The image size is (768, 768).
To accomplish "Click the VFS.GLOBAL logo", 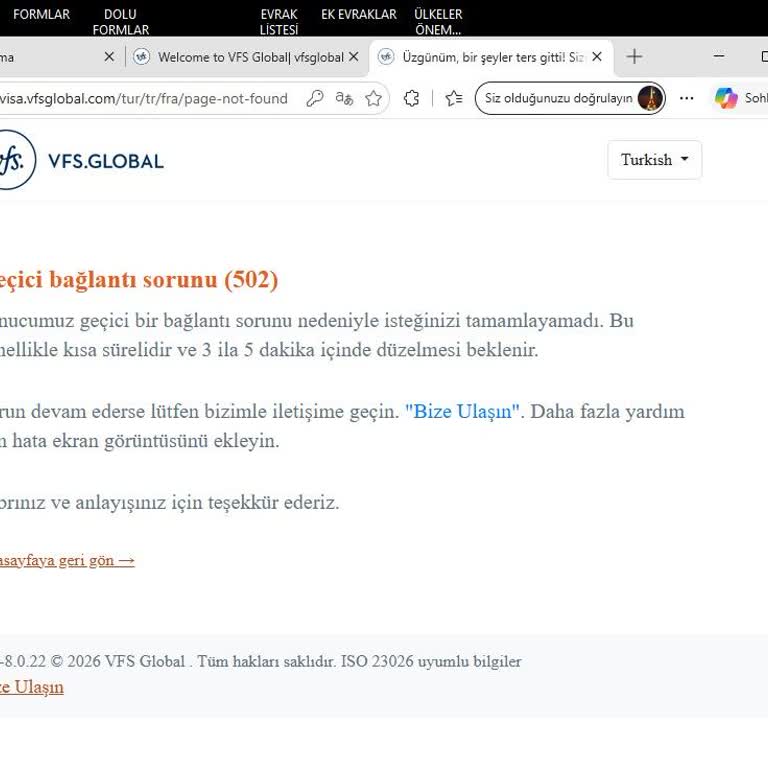I will click(x=80, y=160).
